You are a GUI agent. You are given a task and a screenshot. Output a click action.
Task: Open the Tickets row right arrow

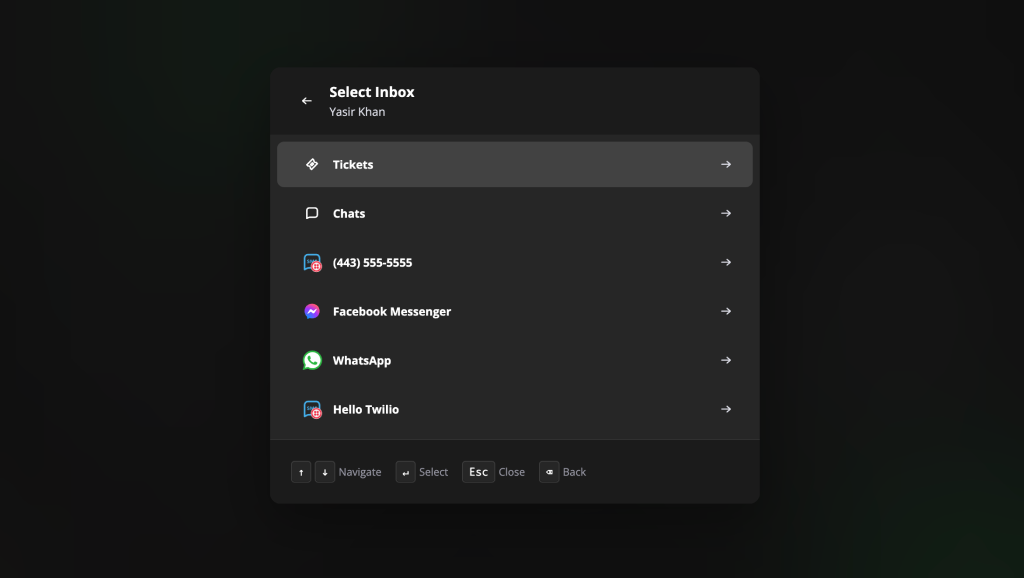726,164
